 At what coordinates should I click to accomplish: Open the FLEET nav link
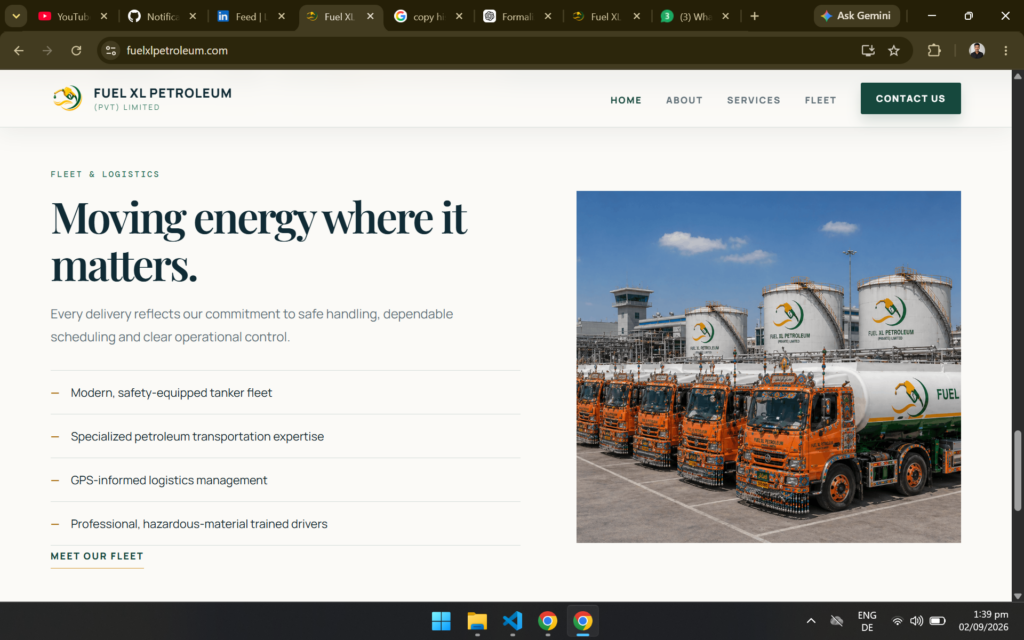820,100
